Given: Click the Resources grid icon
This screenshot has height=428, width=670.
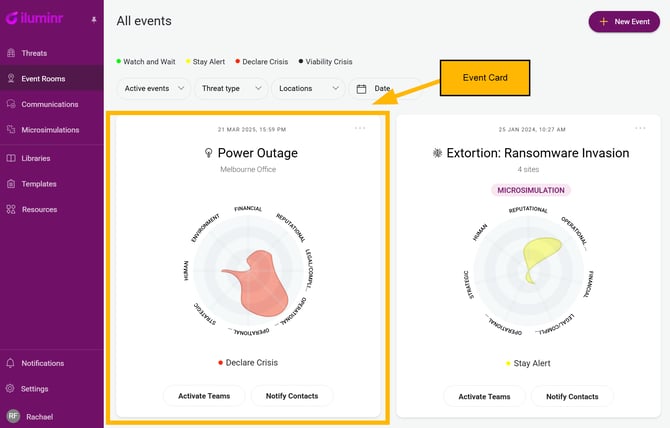Looking at the screenshot, I should tap(11, 210).
